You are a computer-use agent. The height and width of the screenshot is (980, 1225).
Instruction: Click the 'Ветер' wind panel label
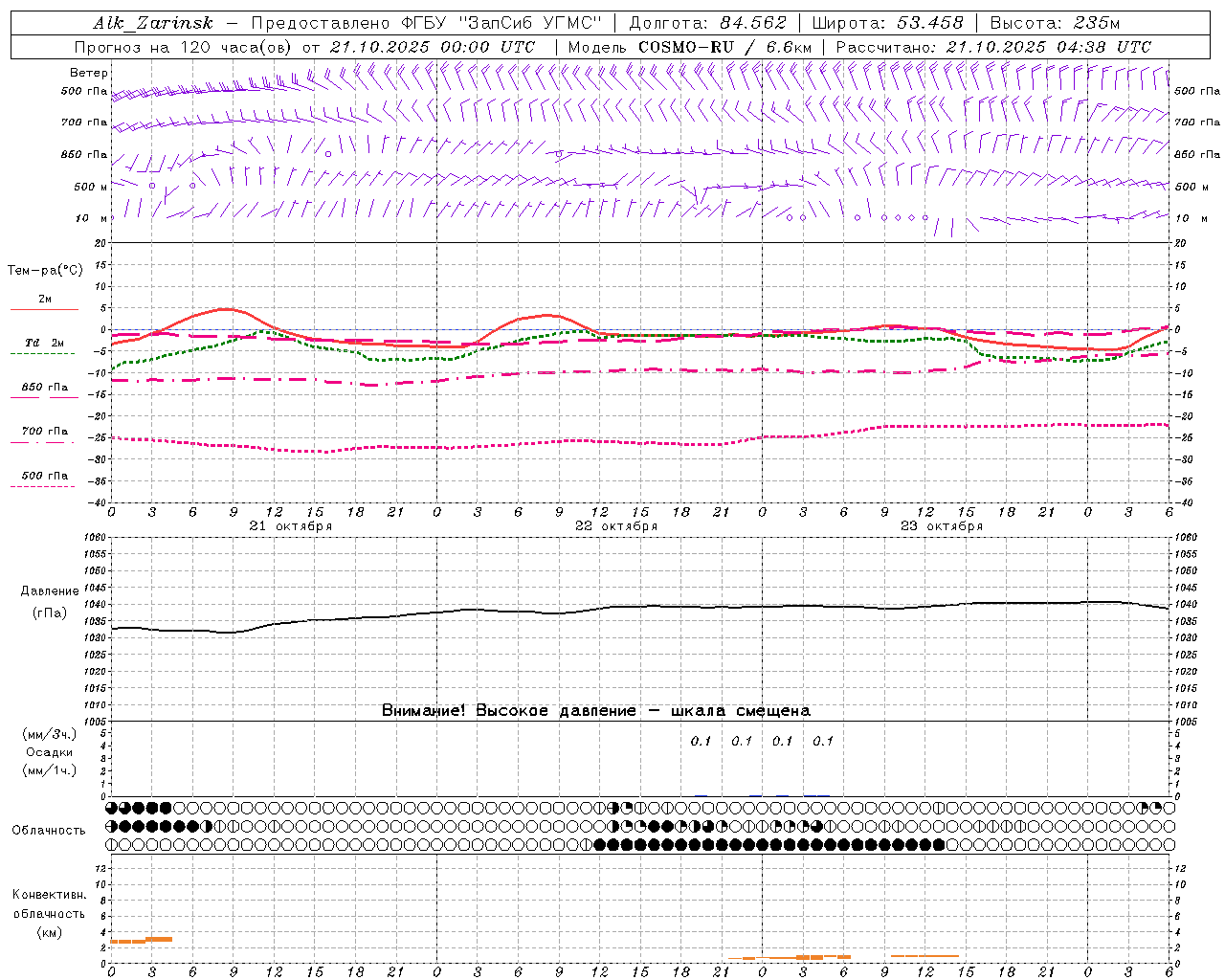[89, 73]
